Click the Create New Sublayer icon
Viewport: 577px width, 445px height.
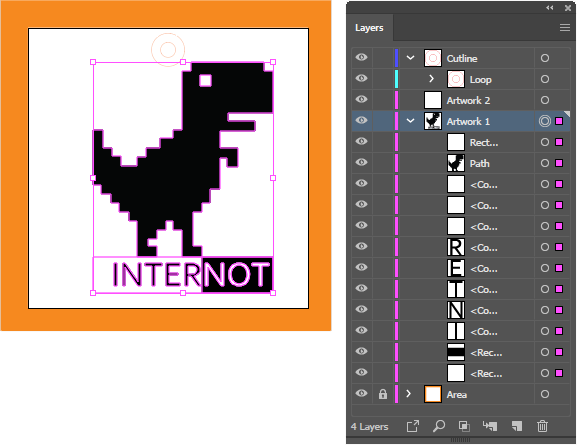point(490,426)
